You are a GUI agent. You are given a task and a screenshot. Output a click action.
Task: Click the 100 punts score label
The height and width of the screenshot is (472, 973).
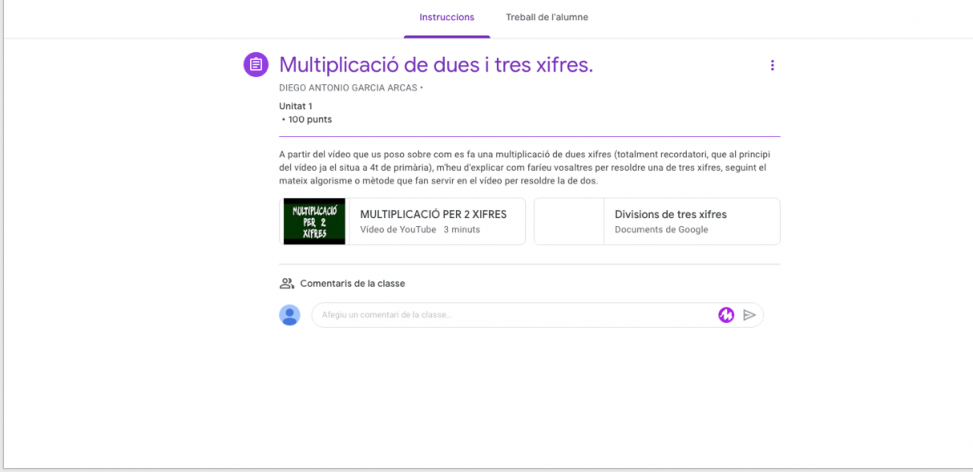coord(308,120)
